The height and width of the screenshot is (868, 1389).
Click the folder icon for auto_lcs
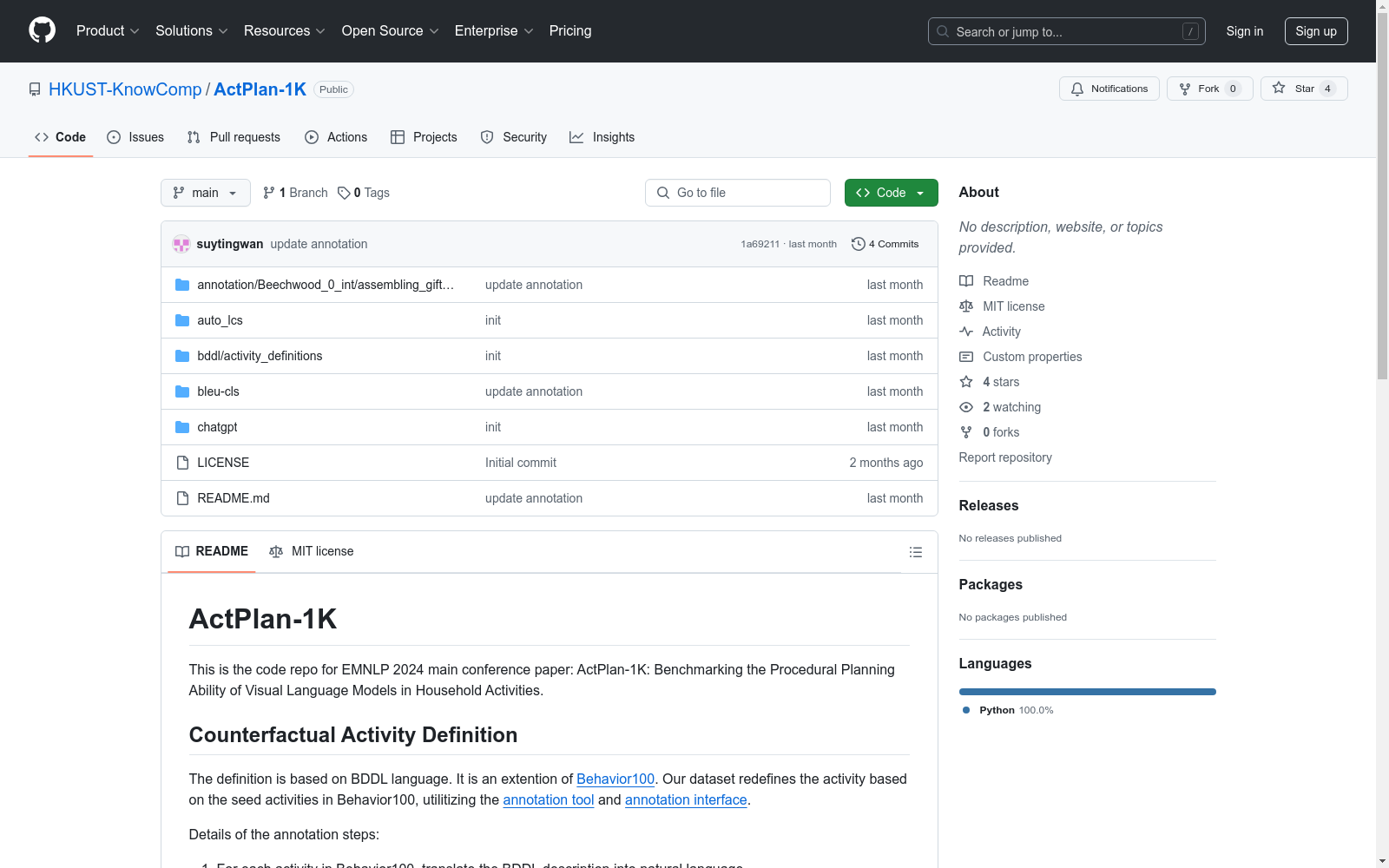click(182, 320)
